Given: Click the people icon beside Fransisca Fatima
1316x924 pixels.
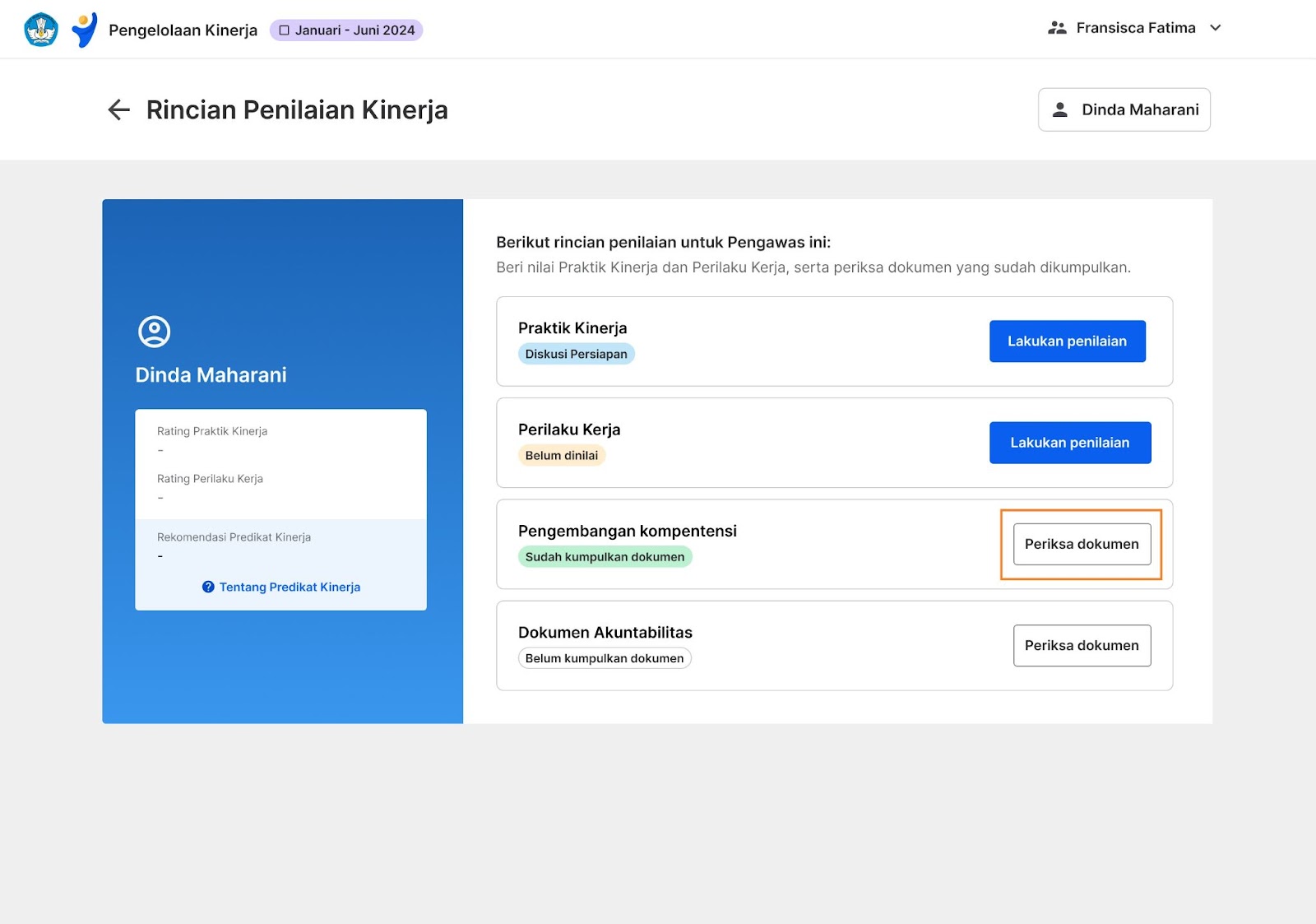Looking at the screenshot, I should pos(1057,28).
